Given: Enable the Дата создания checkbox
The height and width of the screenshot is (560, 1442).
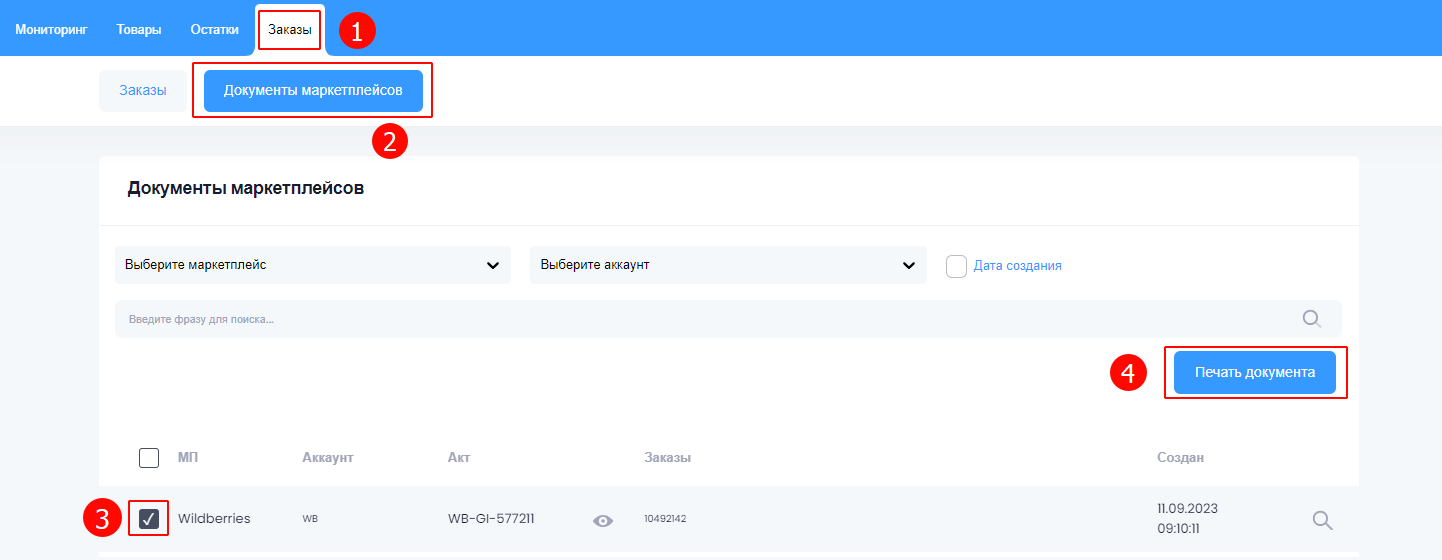Looking at the screenshot, I should 956,266.
